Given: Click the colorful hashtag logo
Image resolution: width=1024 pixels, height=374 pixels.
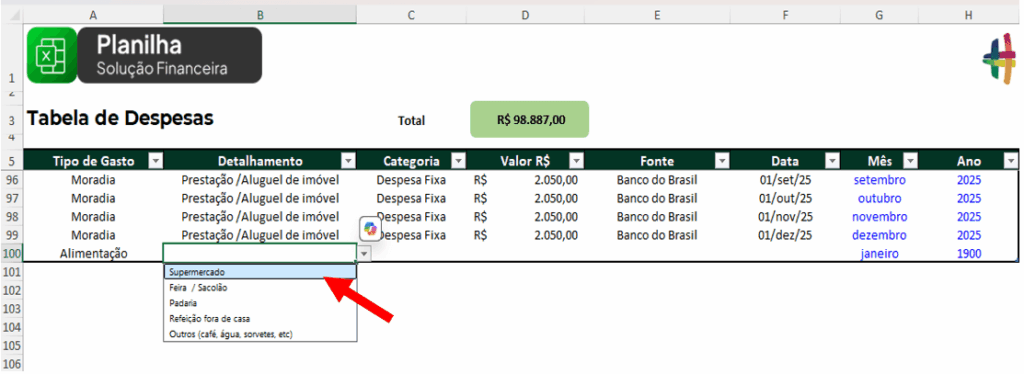Looking at the screenshot, I should (1000, 59).
